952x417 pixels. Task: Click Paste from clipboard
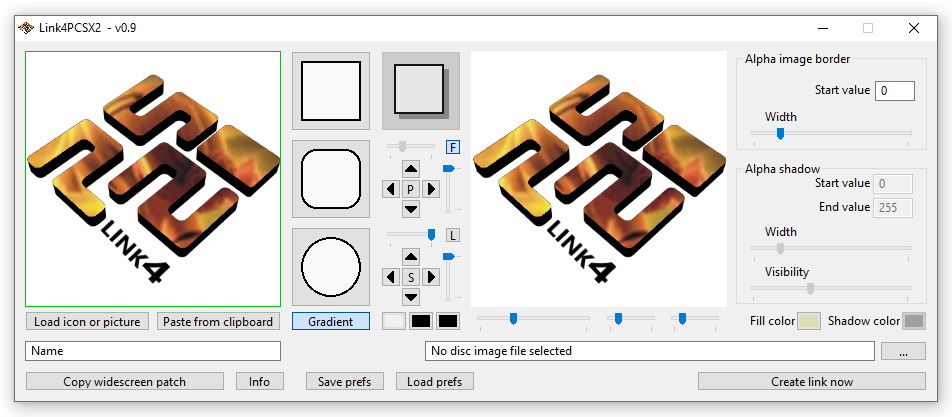pyautogui.click(x=218, y=322)
